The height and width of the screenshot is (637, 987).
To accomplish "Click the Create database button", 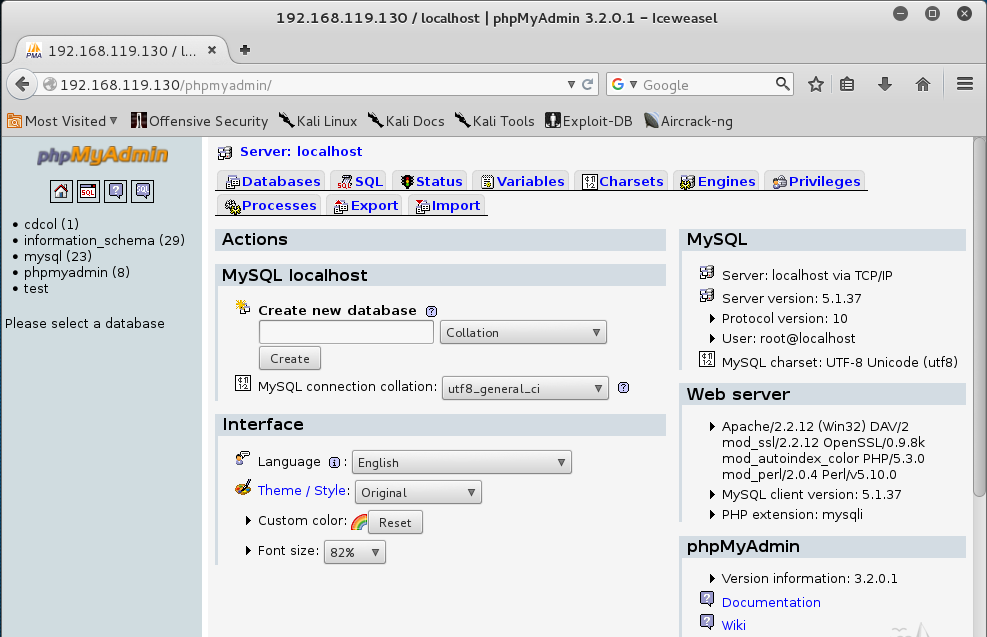I will click(290, 358).
